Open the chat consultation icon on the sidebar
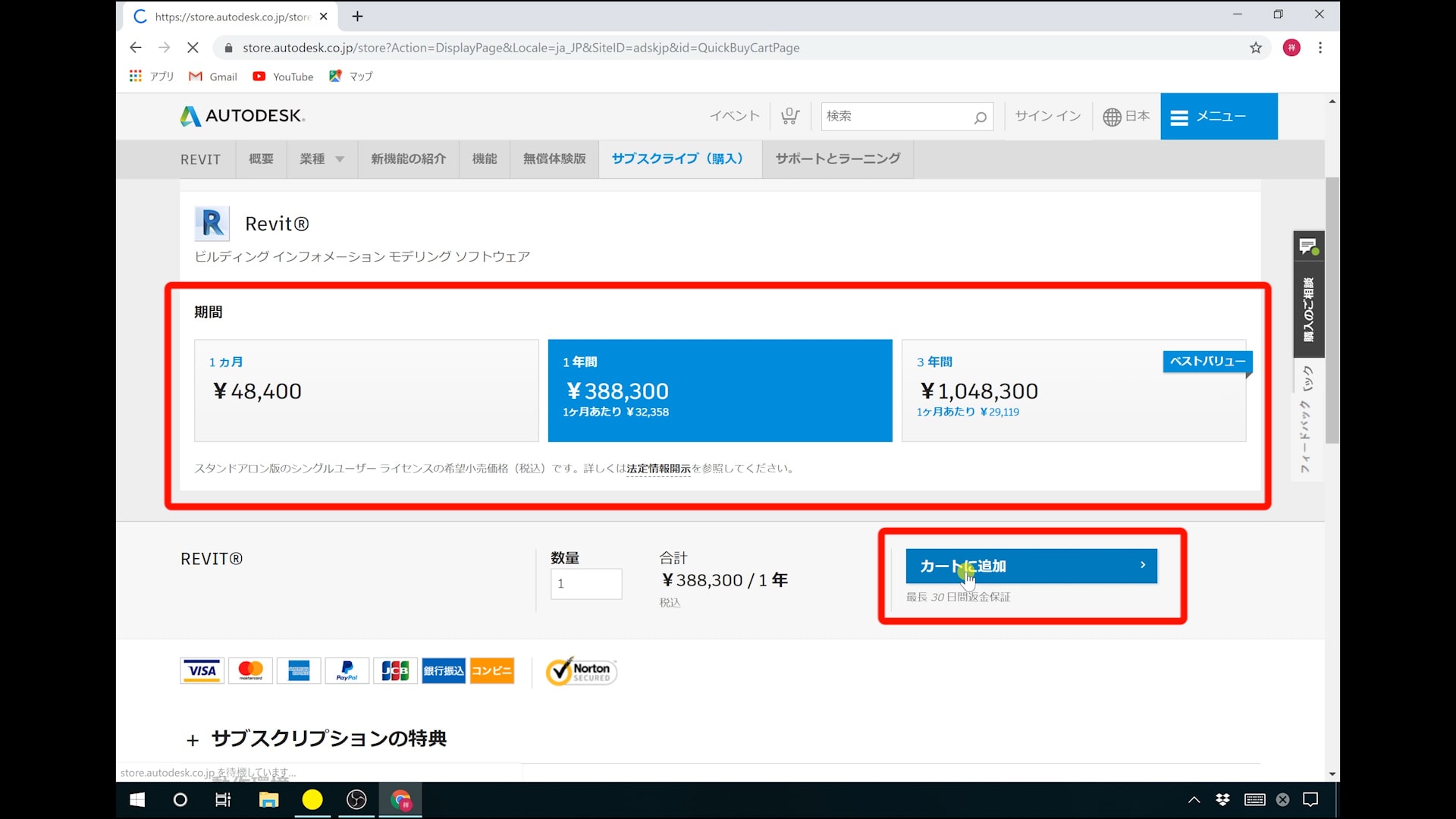Screen dimensions: 1456x819 click(1308, 246)
